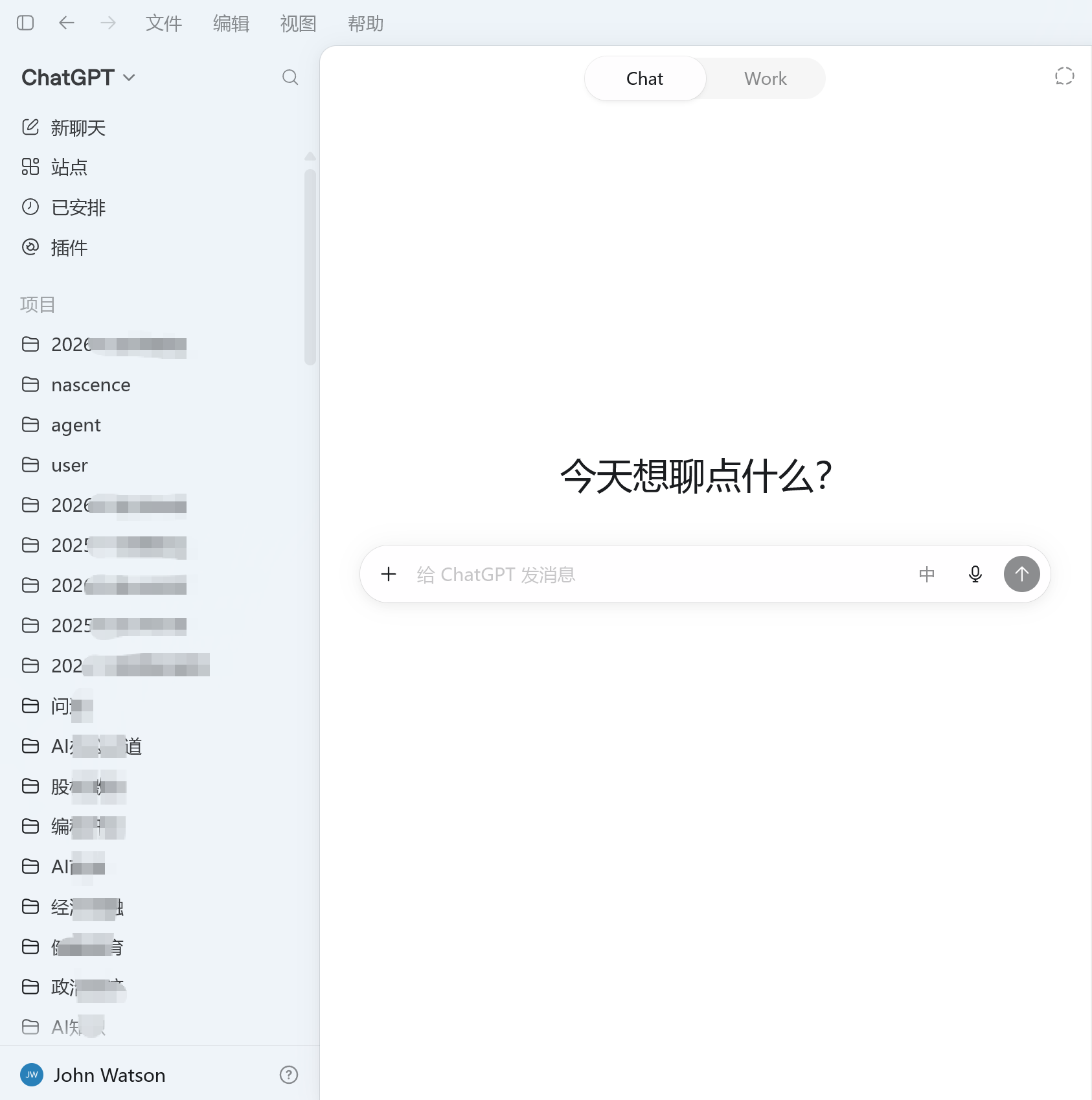This screenshot has width=1092, height=1100.
Task: Open the 帮助 menu
Action: pyautogui.click(x=366, y=23)
